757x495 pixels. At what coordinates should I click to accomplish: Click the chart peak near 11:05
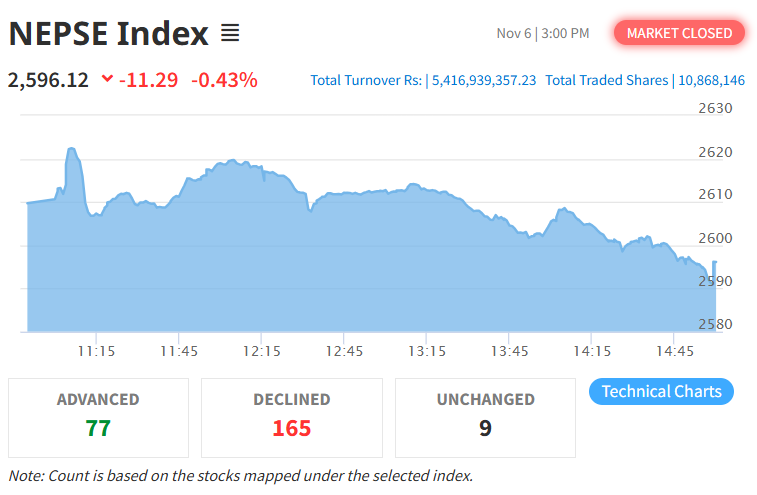point(72,150)
